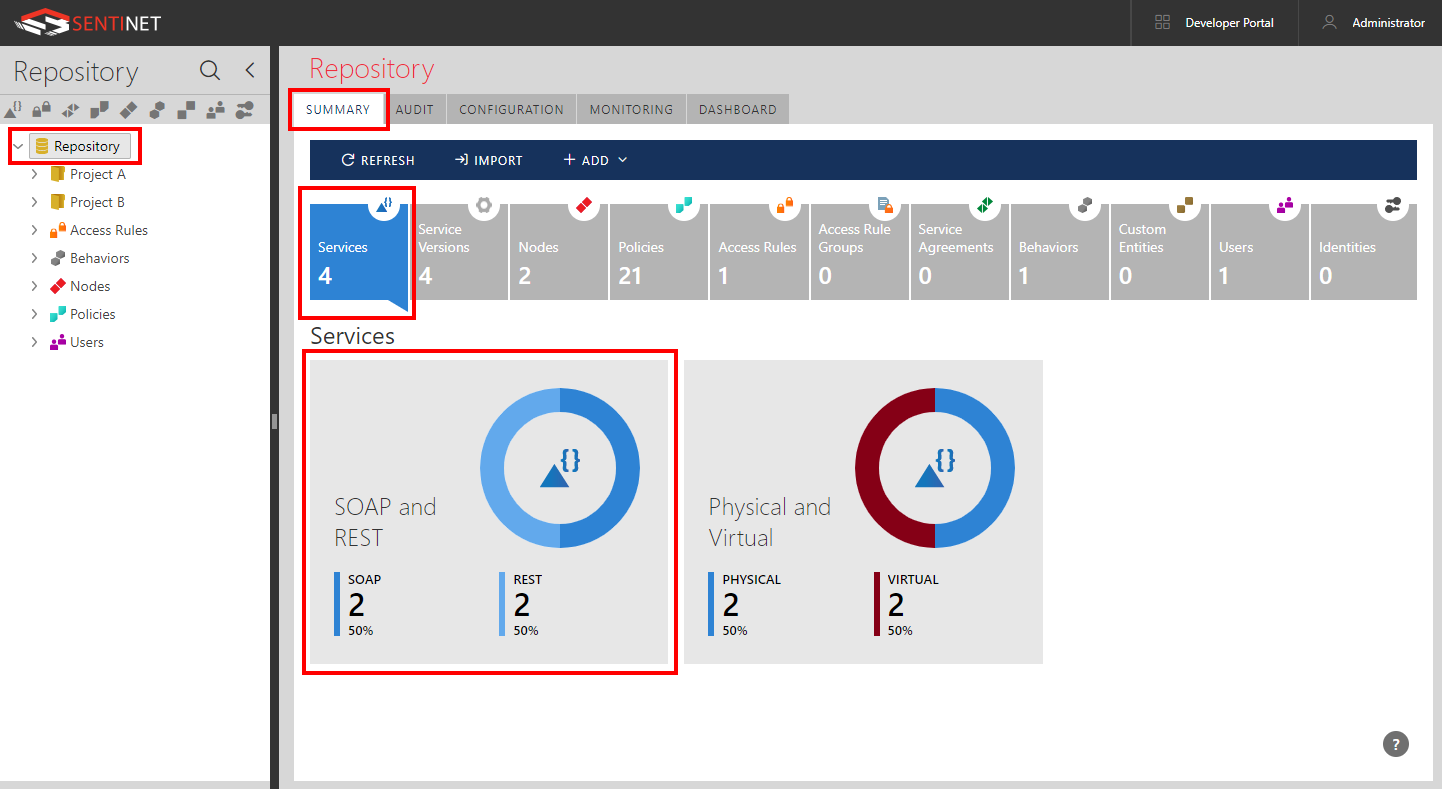Open the Dashboard tab
The width and height of the screenshot is (1442, 789).
738,109
